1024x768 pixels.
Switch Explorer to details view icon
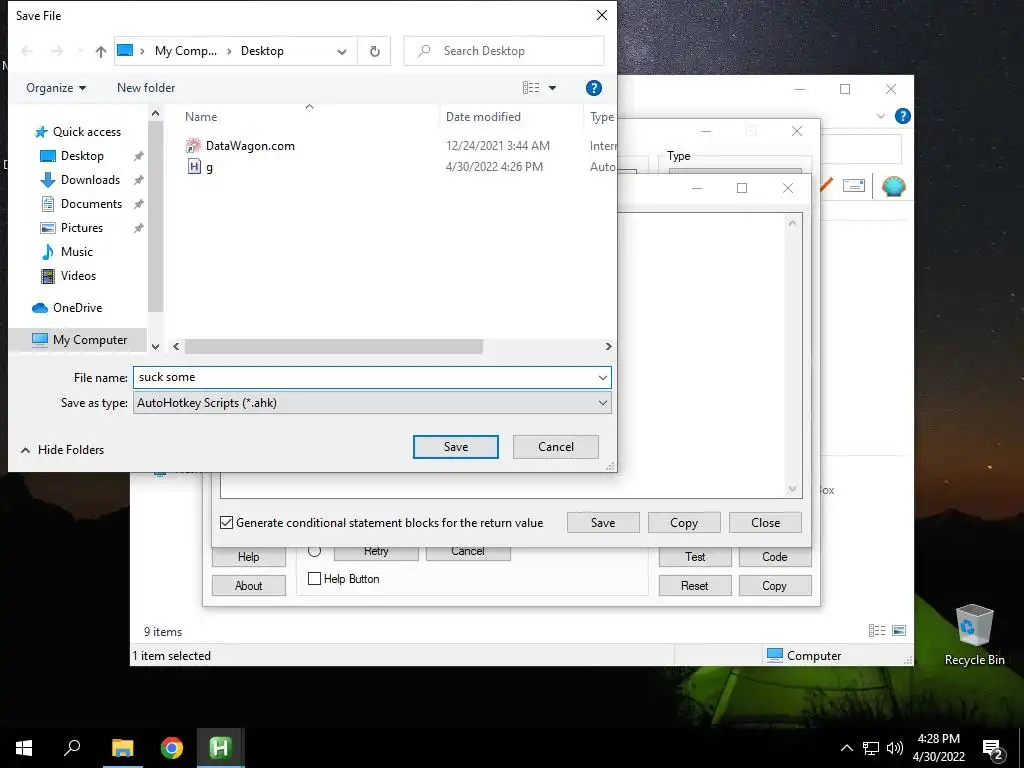point(877,630)
